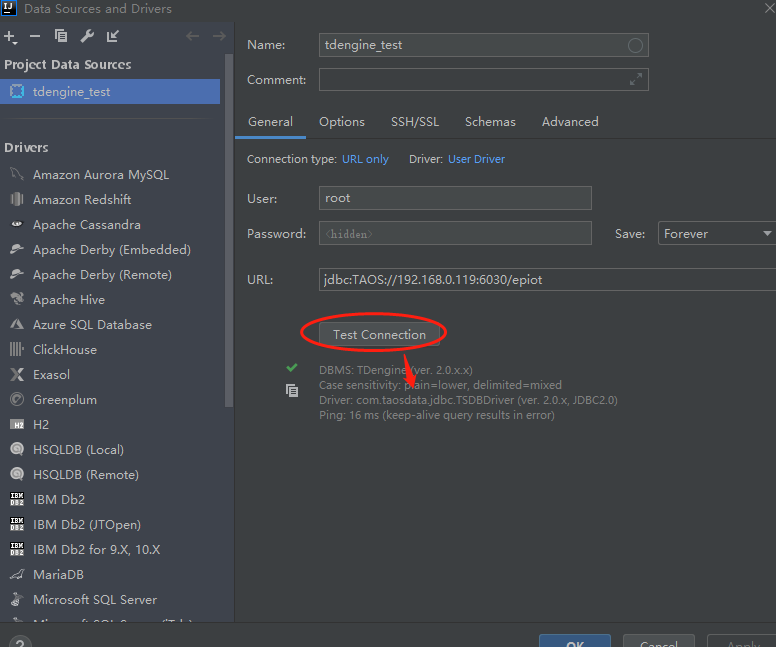This screenshot has width=776, height=647.
Task: Focus the Name input field
Action: point(484,45)
